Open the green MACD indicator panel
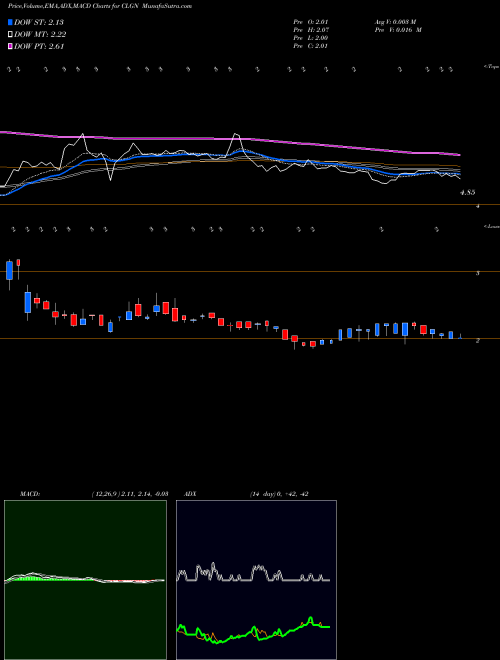500x660 pixels. click(85, 580)
